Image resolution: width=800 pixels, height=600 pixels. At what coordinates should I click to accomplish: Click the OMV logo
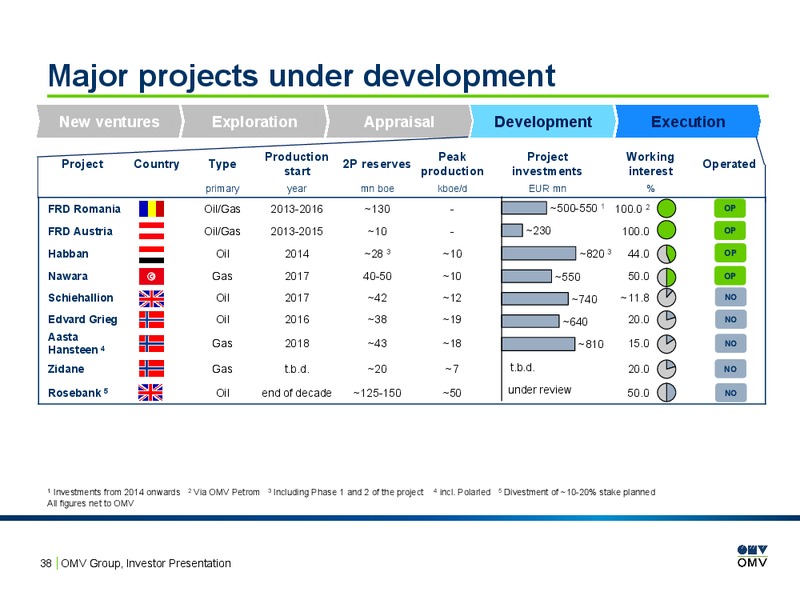[x=752, y=556]
